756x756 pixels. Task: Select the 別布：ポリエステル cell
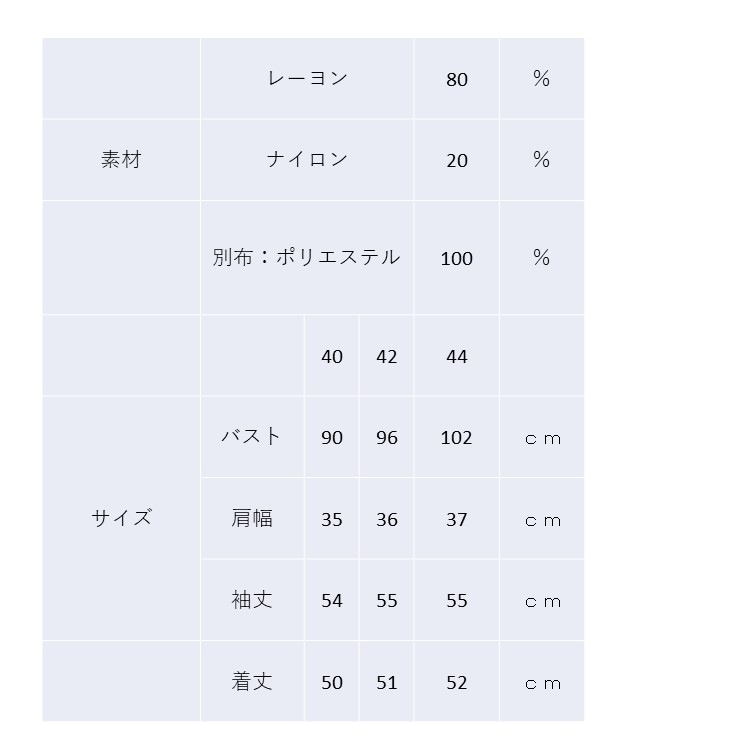click(307, 258)
